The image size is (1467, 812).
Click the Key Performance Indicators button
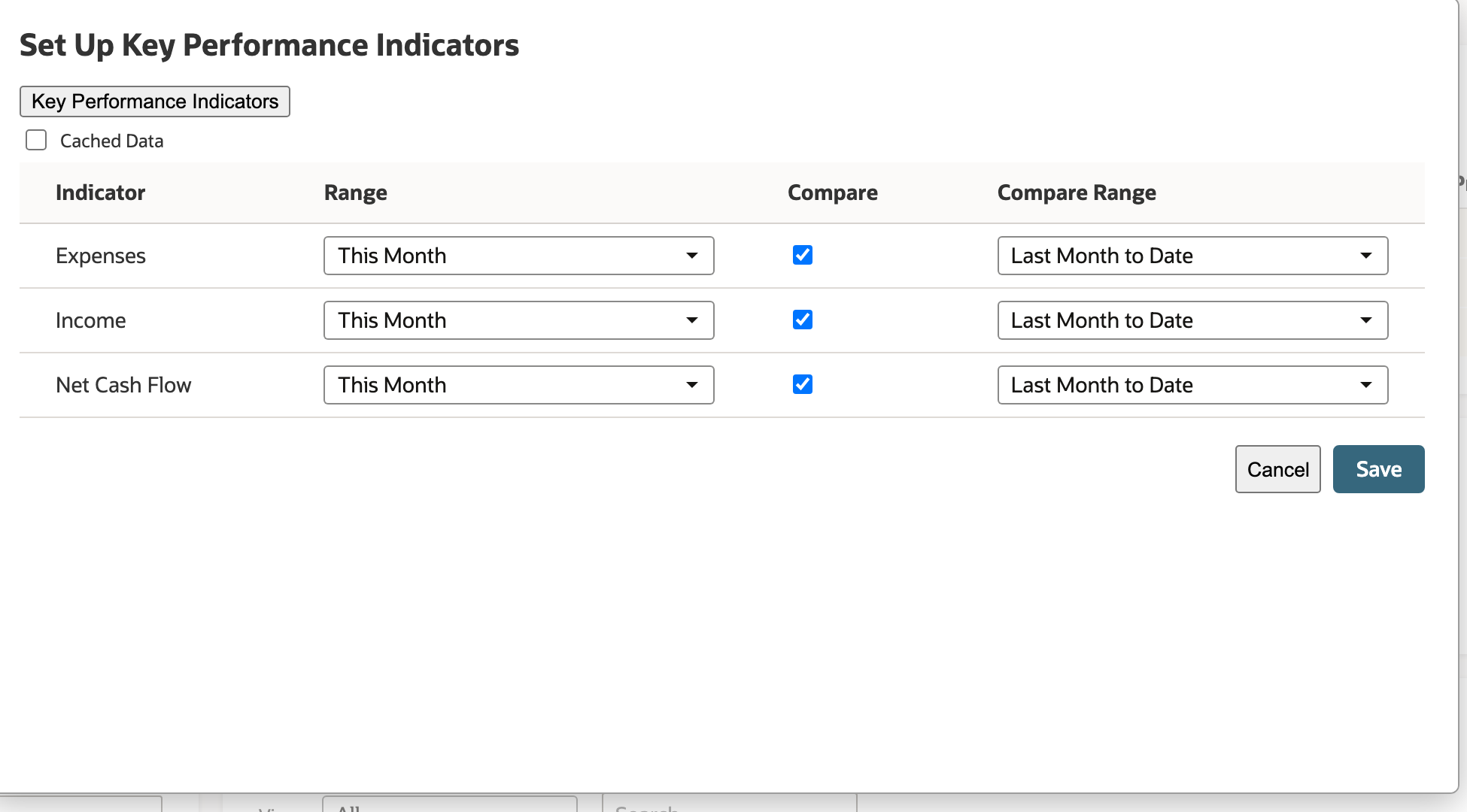[x=155, y=101]
